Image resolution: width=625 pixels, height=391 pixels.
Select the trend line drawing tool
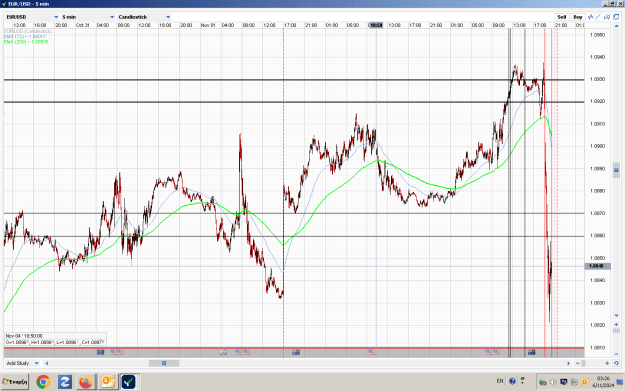pyautogui.click(x=598, y=17)
